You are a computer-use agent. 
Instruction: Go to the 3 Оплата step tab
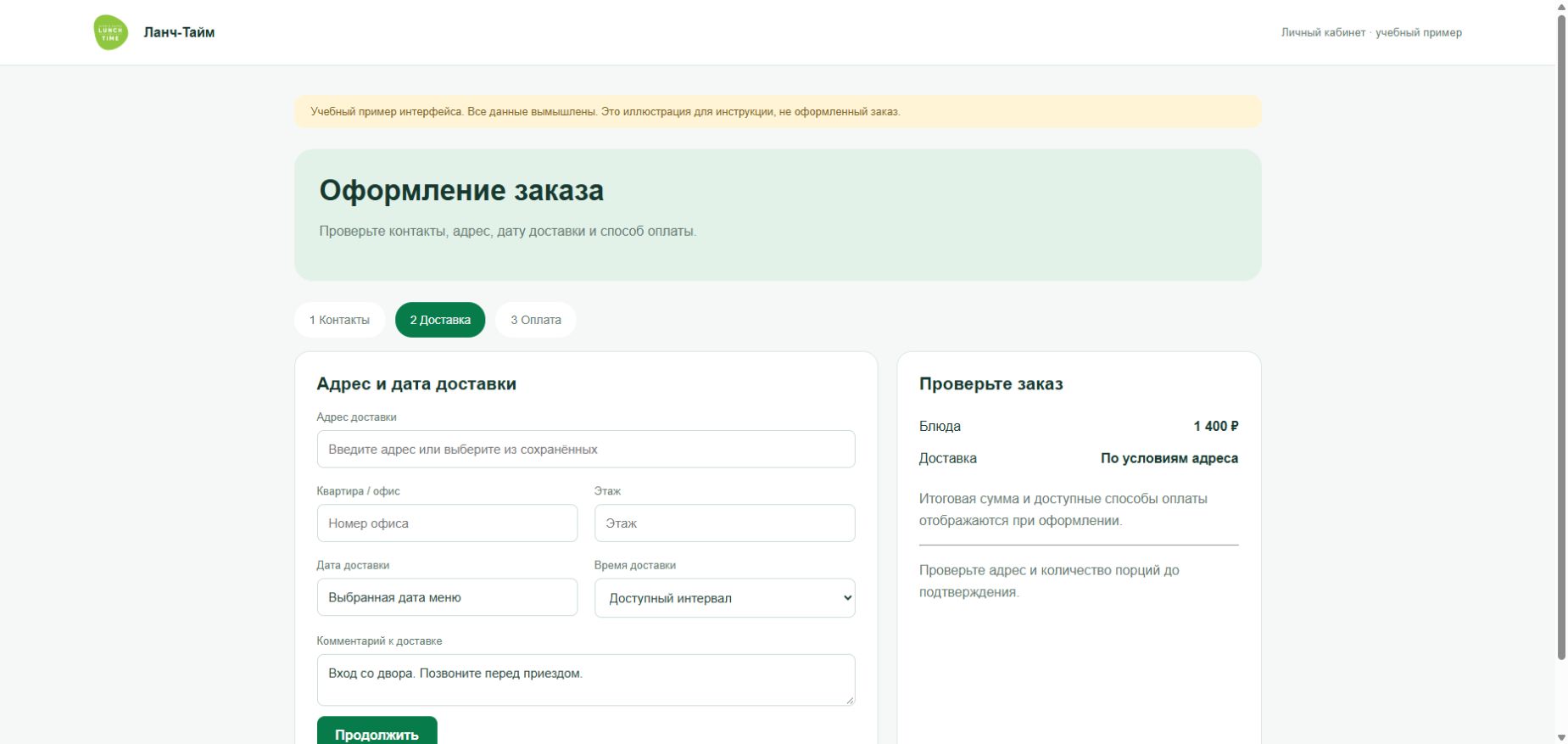click(x=536, y=320)
